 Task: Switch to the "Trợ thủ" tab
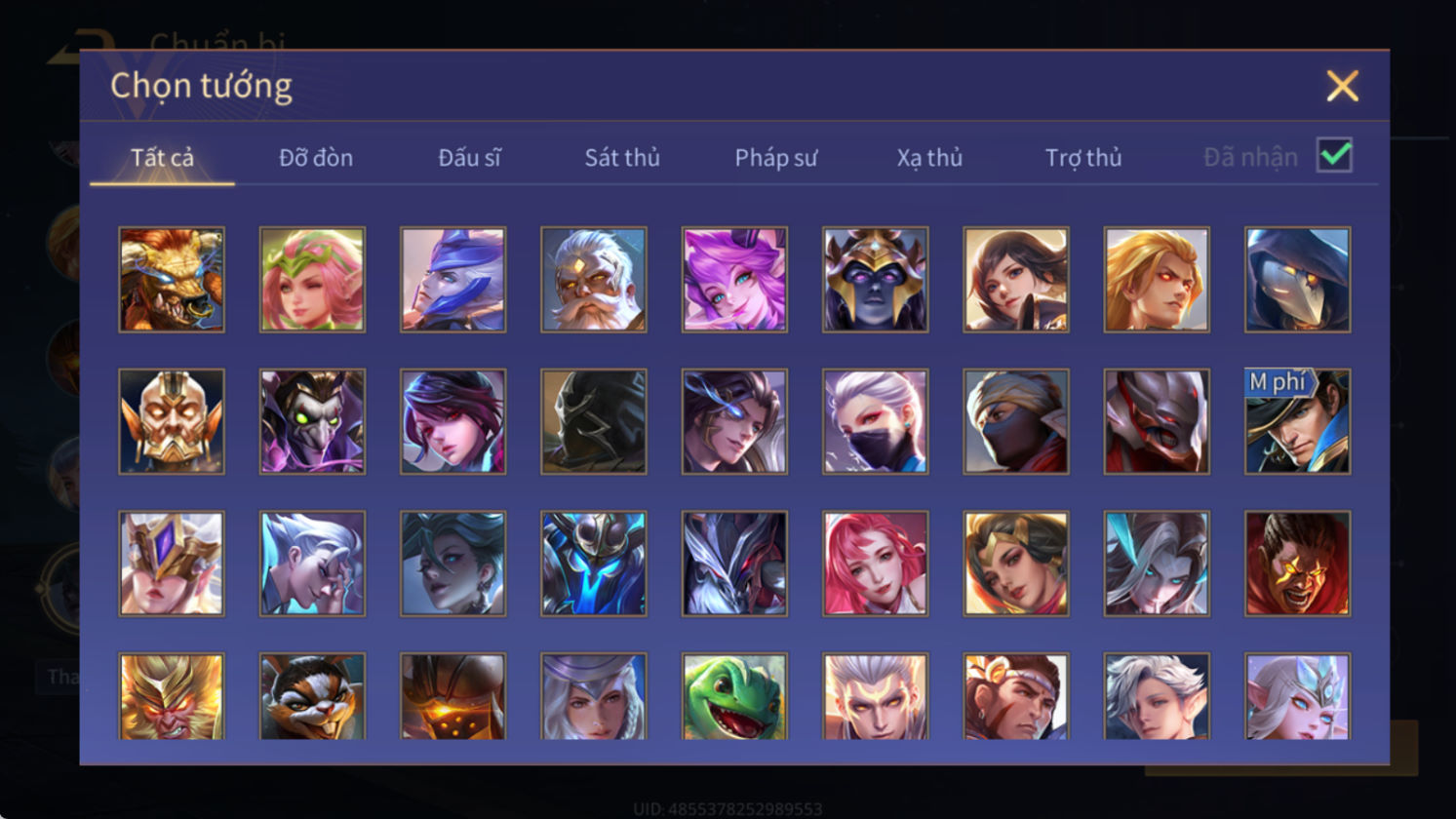pyautogui.click(x=1083, y=157)
